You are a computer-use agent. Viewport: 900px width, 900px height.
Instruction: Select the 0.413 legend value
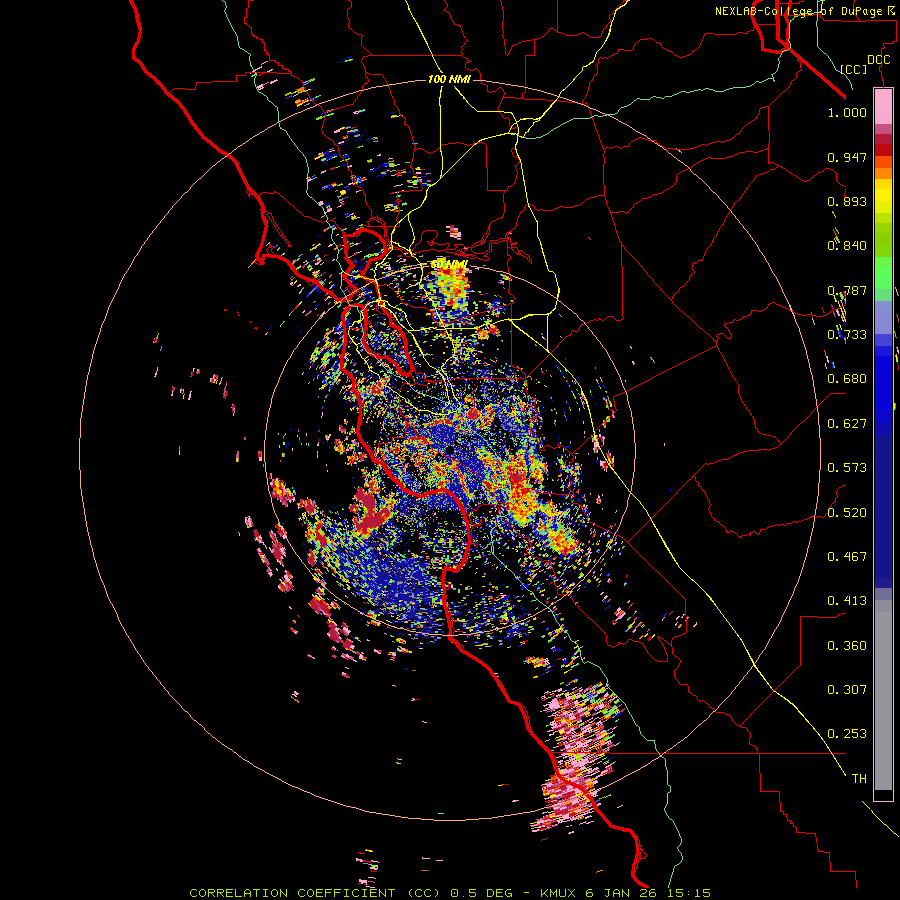pos(847,601)
